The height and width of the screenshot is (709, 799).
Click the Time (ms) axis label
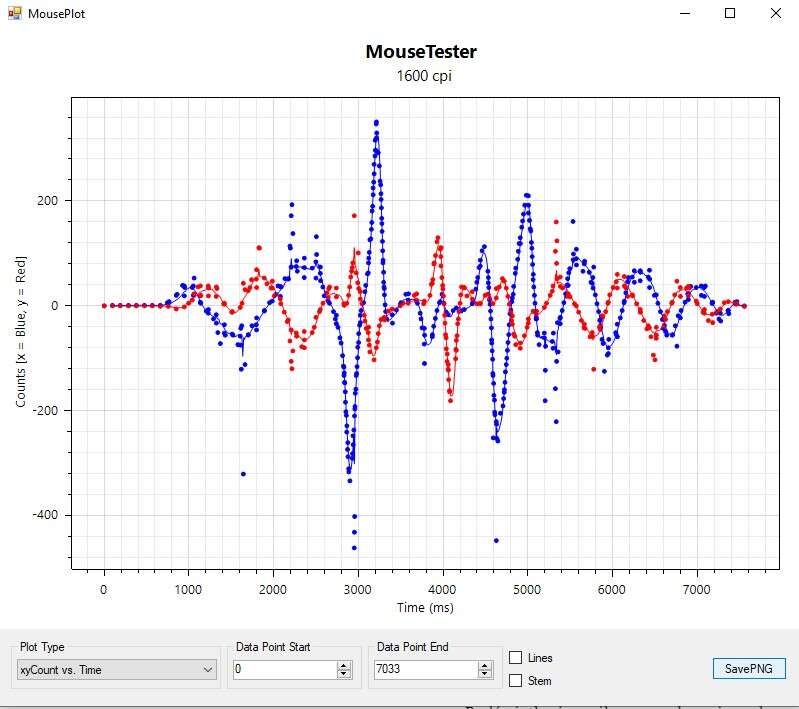click(x=425, y=607)
